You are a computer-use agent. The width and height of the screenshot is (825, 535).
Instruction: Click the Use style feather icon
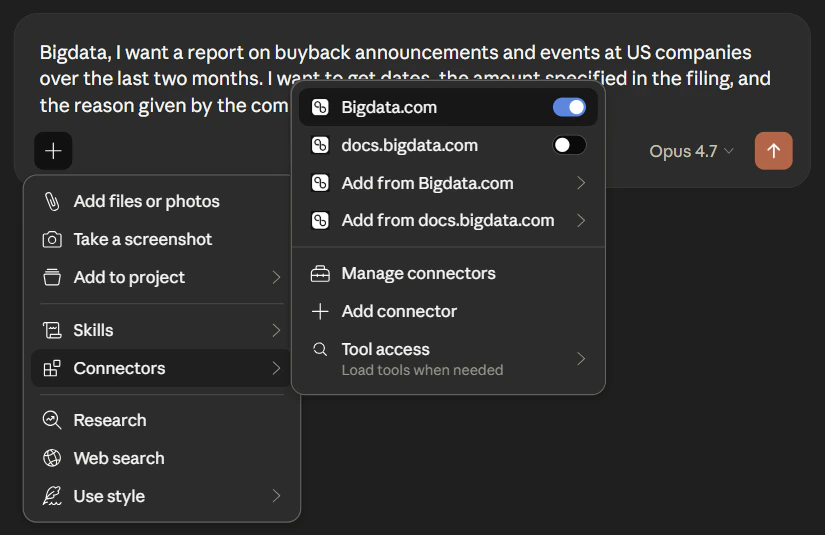(x=52, y=496)
